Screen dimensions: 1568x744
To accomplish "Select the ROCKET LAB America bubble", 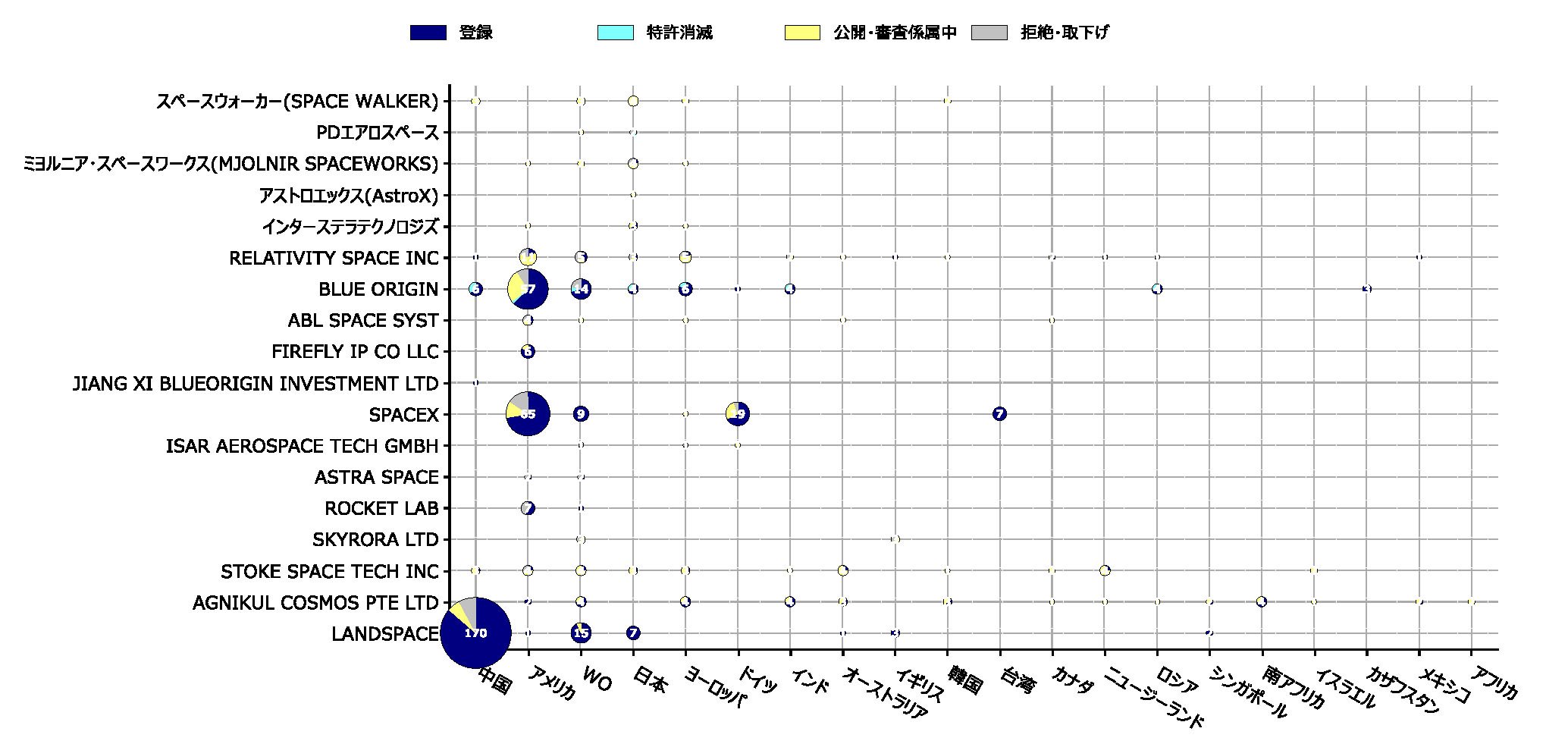I will [528, 508].
